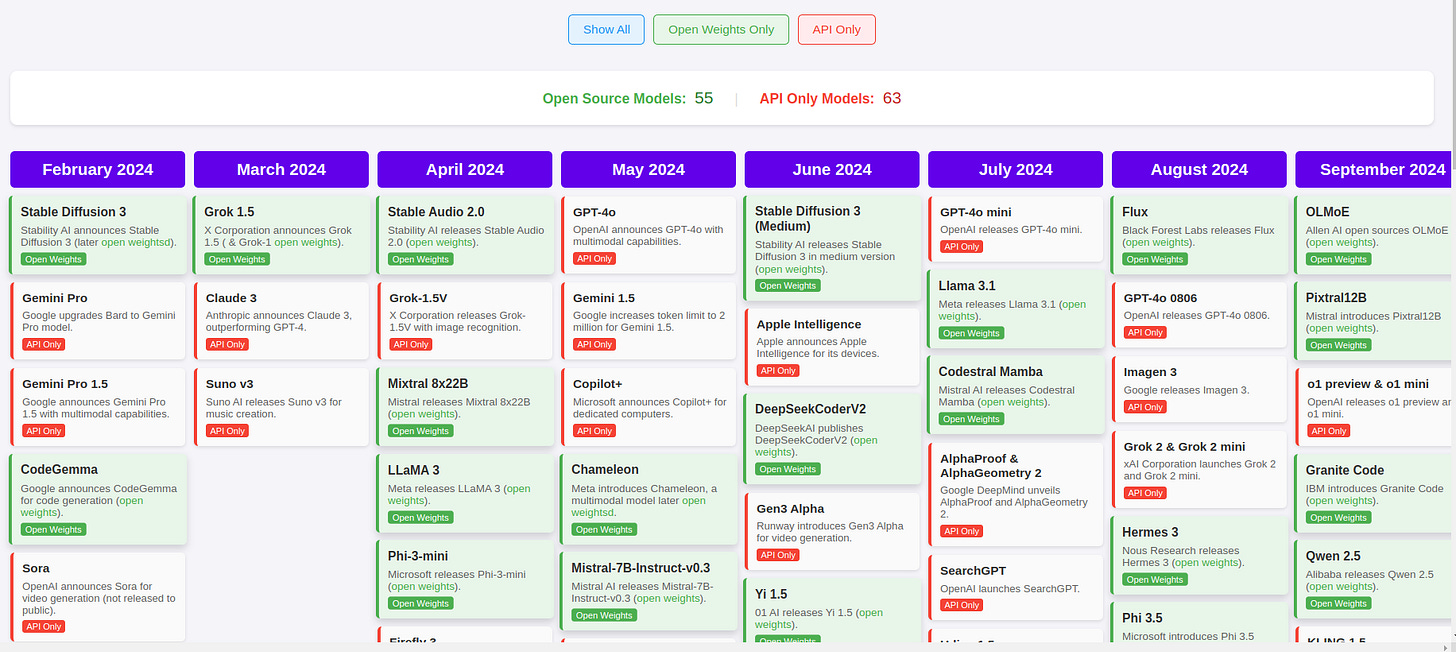The height and width of the screenshot is (652, 1456).
Task: Open the Stable Diffusion 3 February card title
Action: click(74, 212)
